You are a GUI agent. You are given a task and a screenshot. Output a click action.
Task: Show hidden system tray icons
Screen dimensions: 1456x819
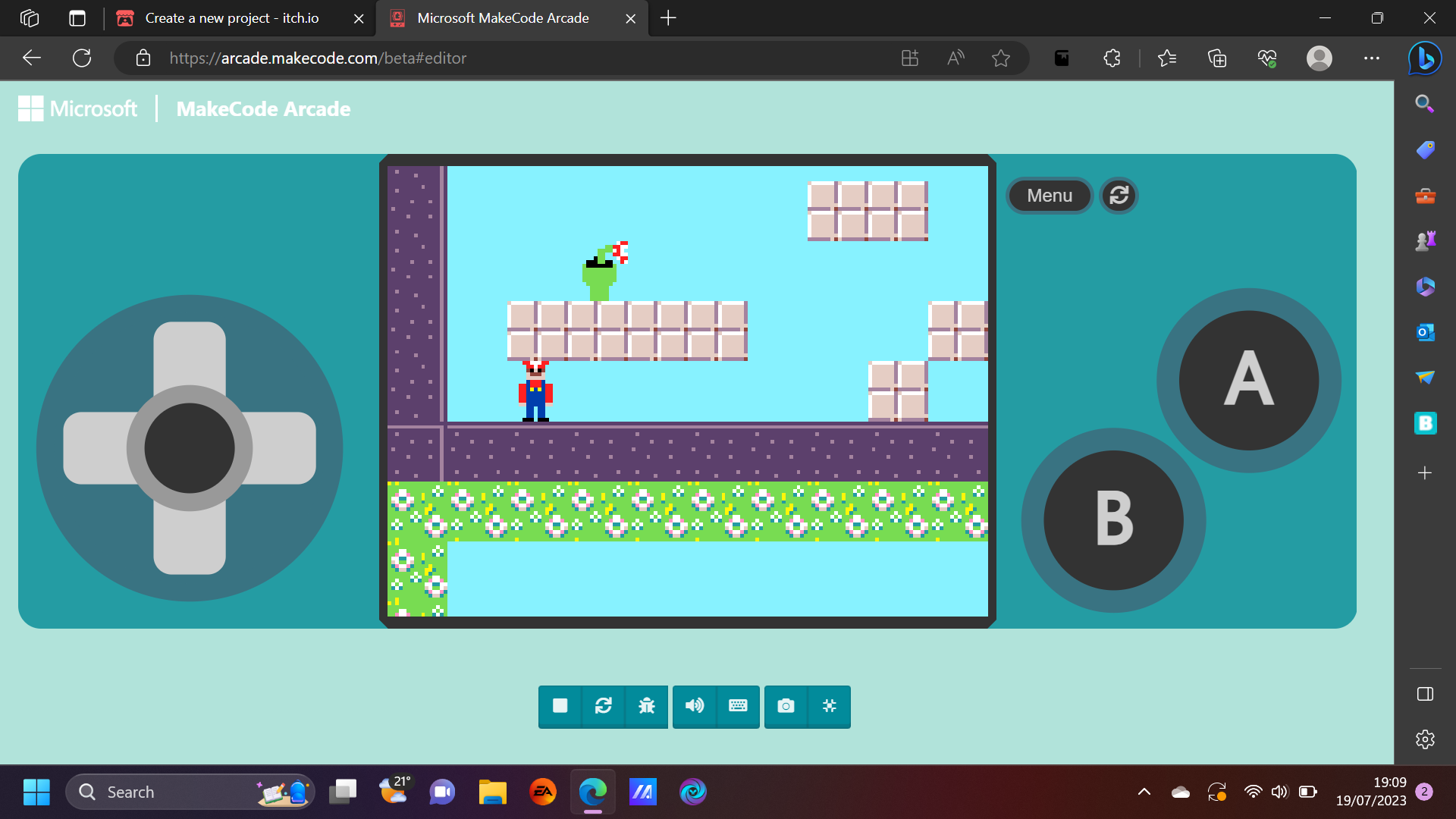pyautogui.click(x=1144, y=792)
